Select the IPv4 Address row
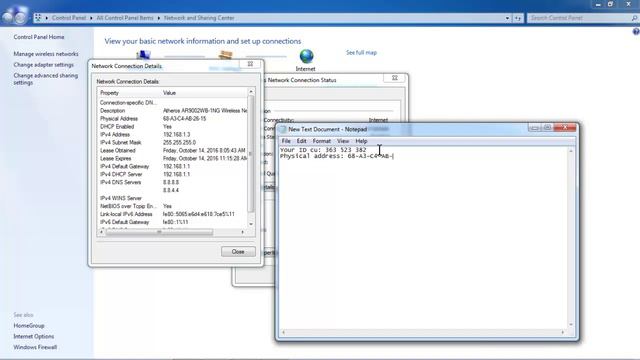640x360 pixels. [173, 134]
